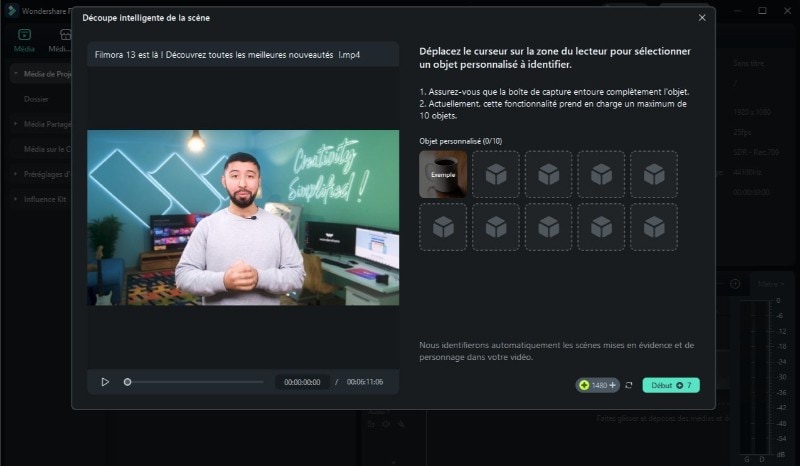Click the add circle icon beside Mètre
This screenshot has height=466, width=800.
click(x=735, y=284)
